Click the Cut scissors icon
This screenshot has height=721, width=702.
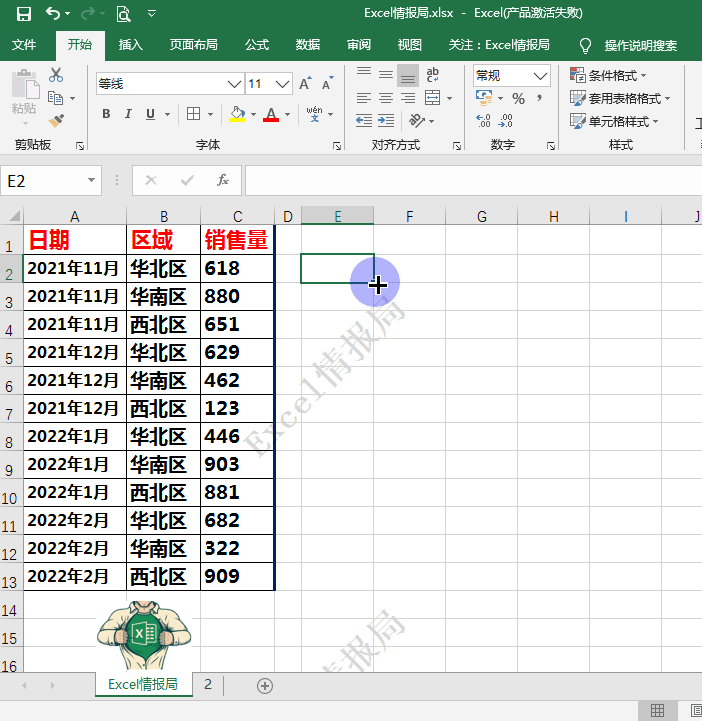(x=56, y=75)
